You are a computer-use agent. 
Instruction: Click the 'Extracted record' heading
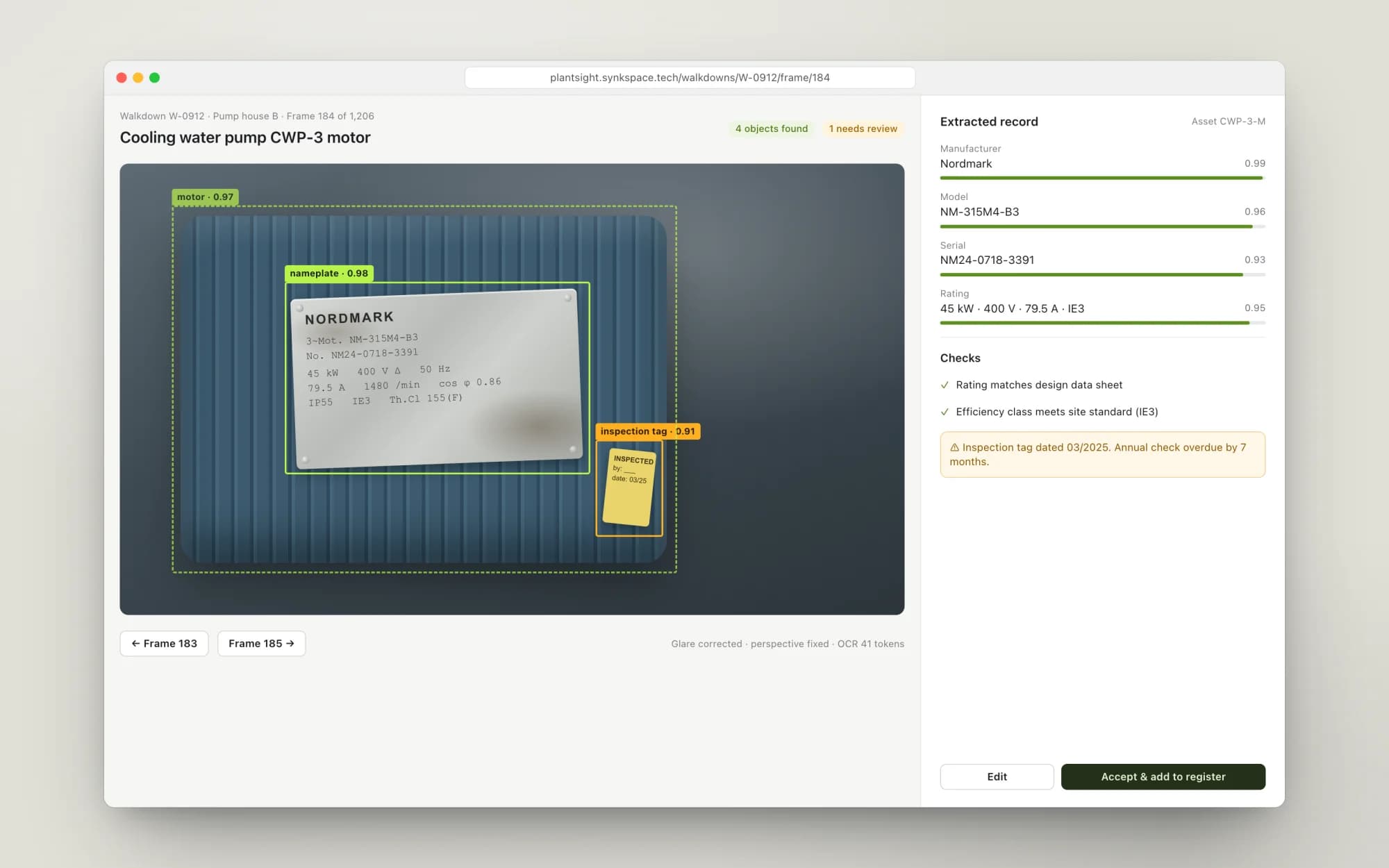(989, 122)
